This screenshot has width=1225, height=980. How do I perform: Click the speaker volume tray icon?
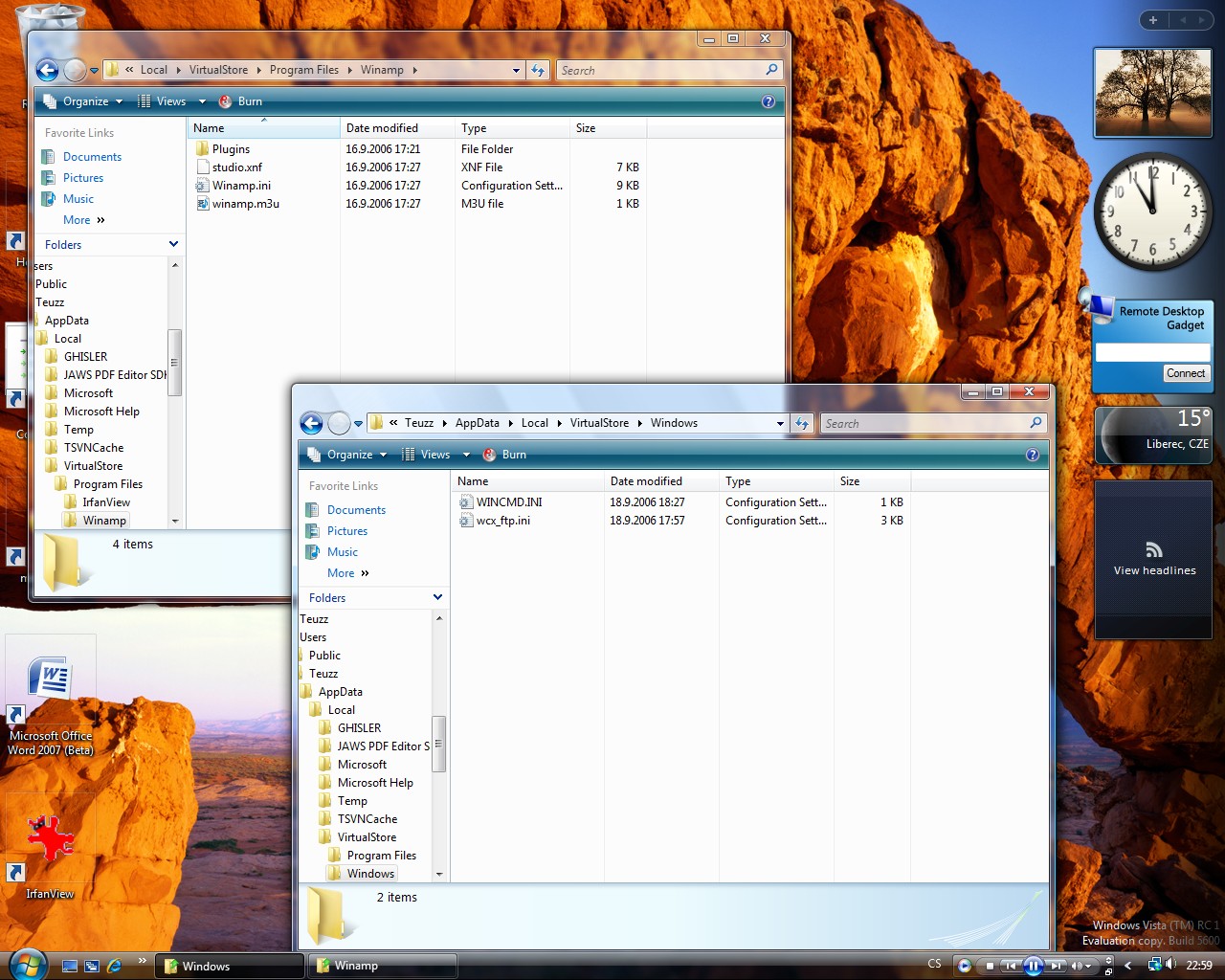[1171, 965]
